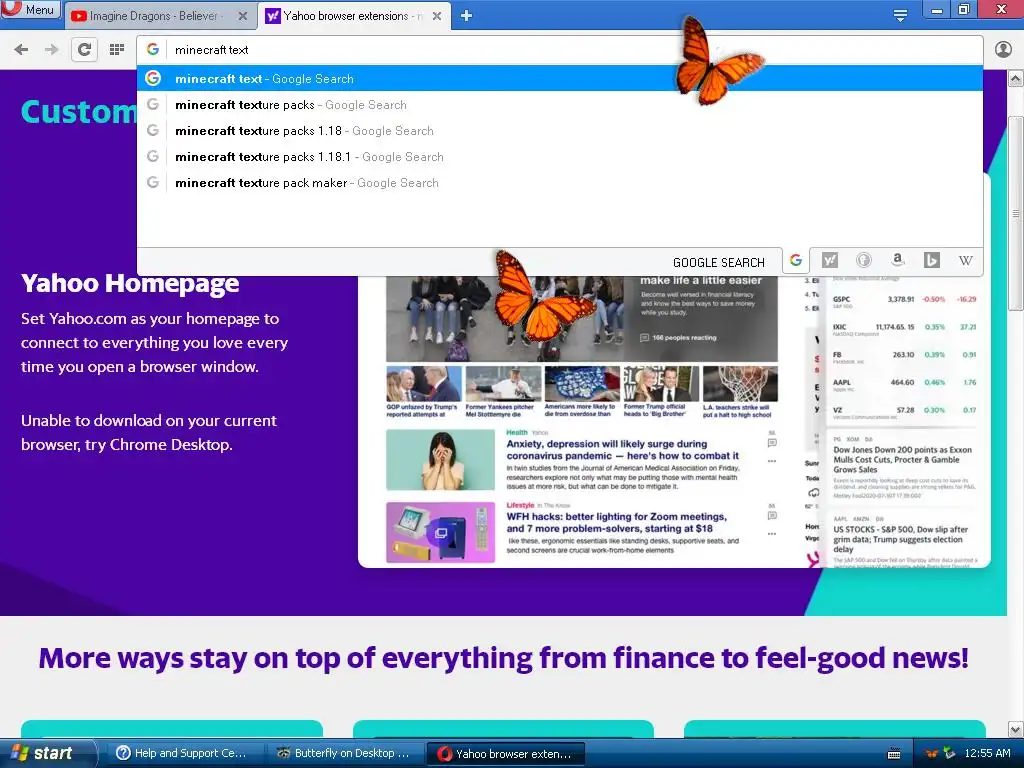Open the basketball net news thumbnail
The height and width of the screenshot is (768, 1024).
coord(740,383)
